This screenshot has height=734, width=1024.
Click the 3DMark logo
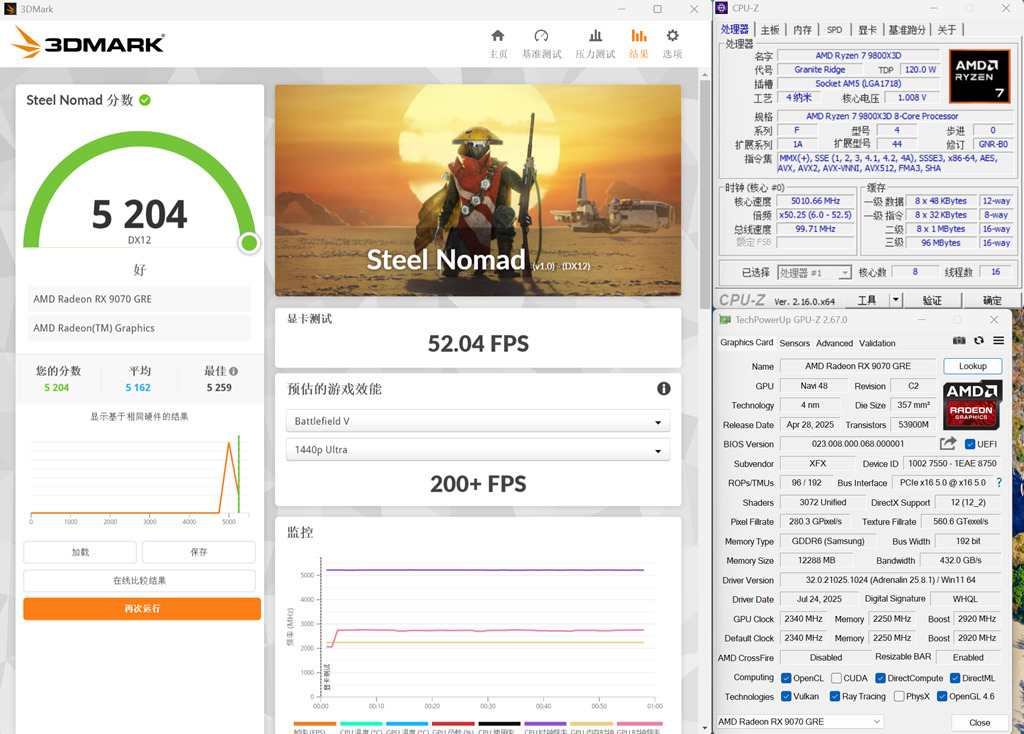(88, 42)
